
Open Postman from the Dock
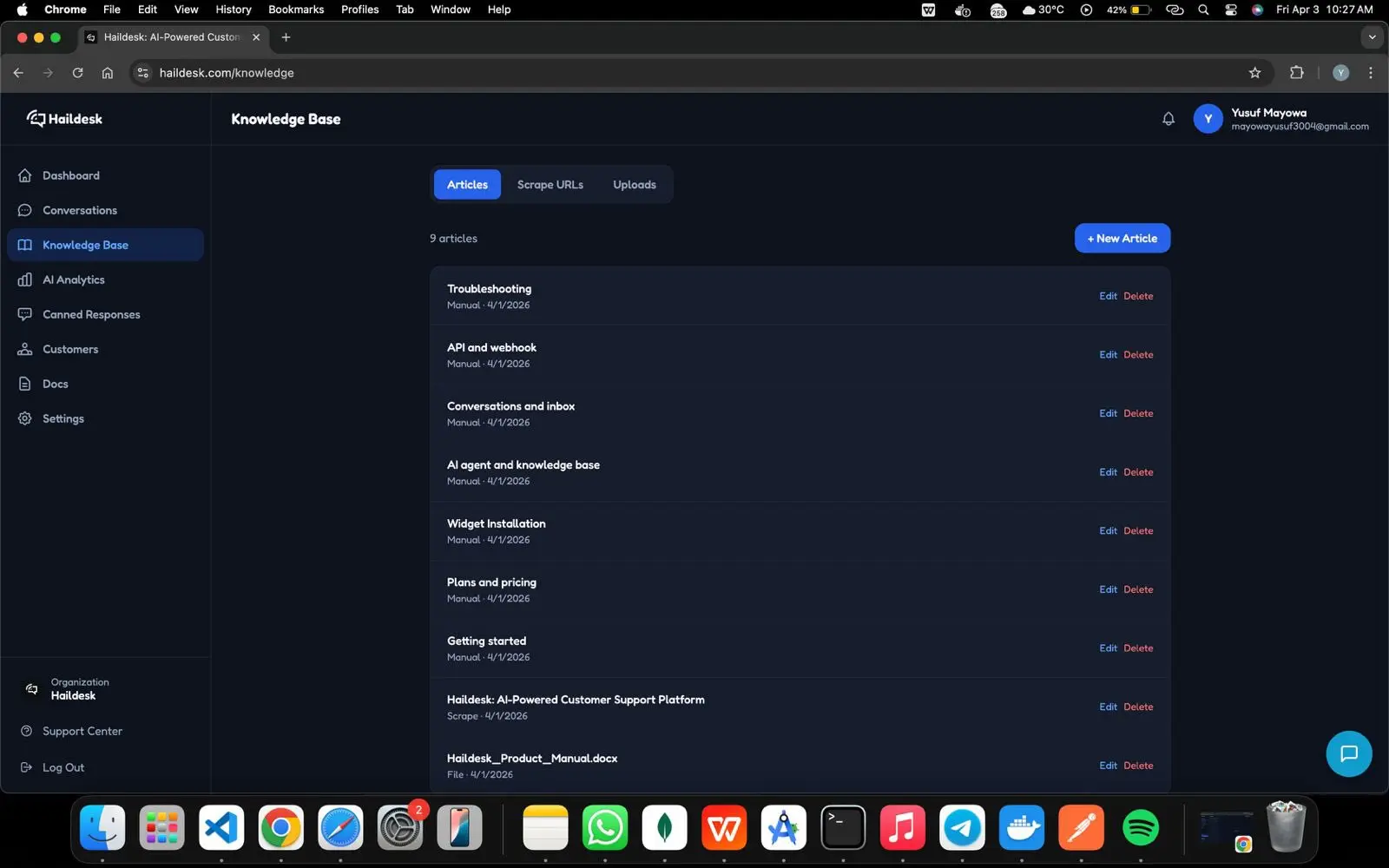click(x=1081, y=827)
